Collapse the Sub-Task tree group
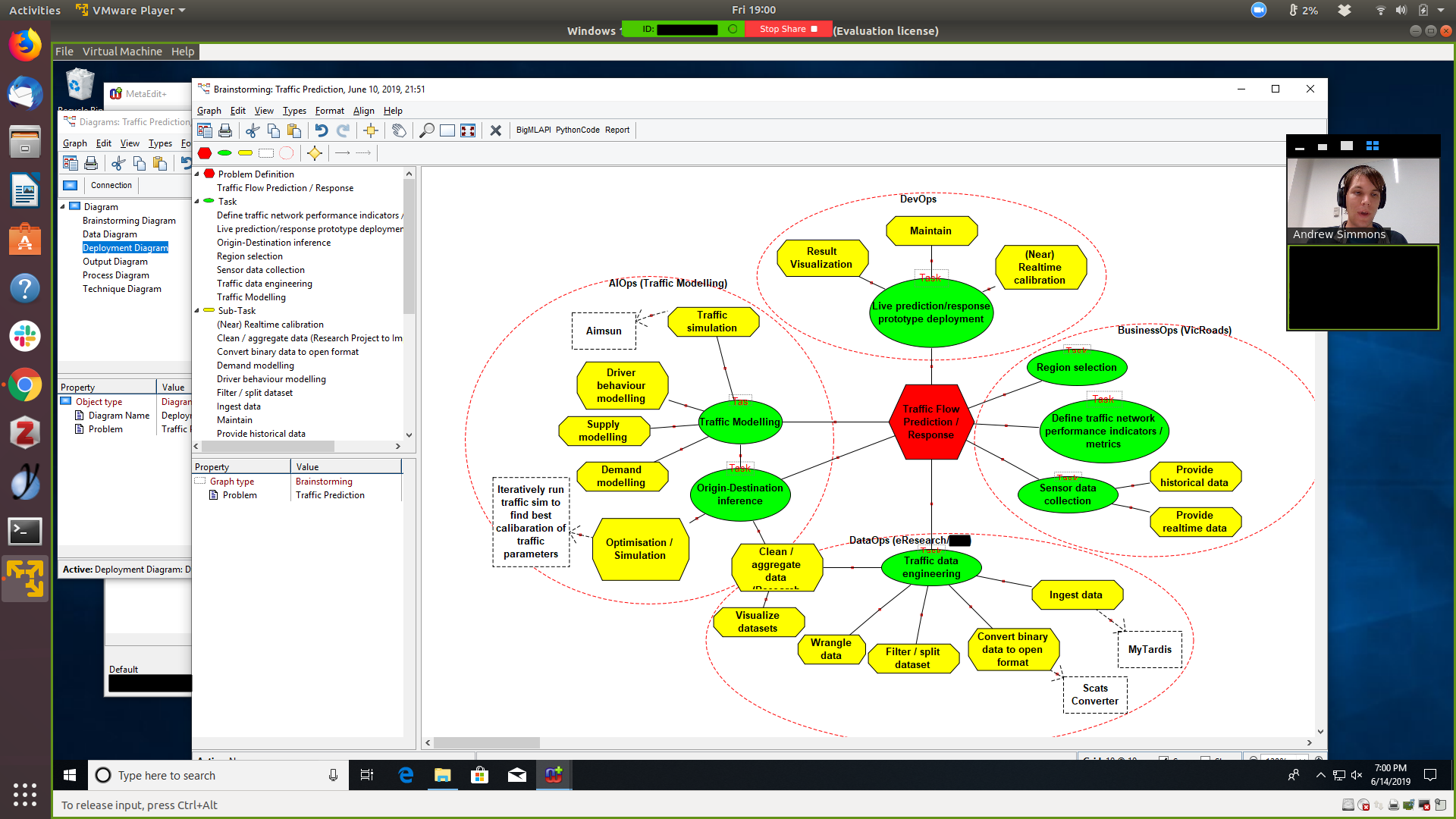The height and width of the screenshot is (819, 1456). click(x=197, y=311)
